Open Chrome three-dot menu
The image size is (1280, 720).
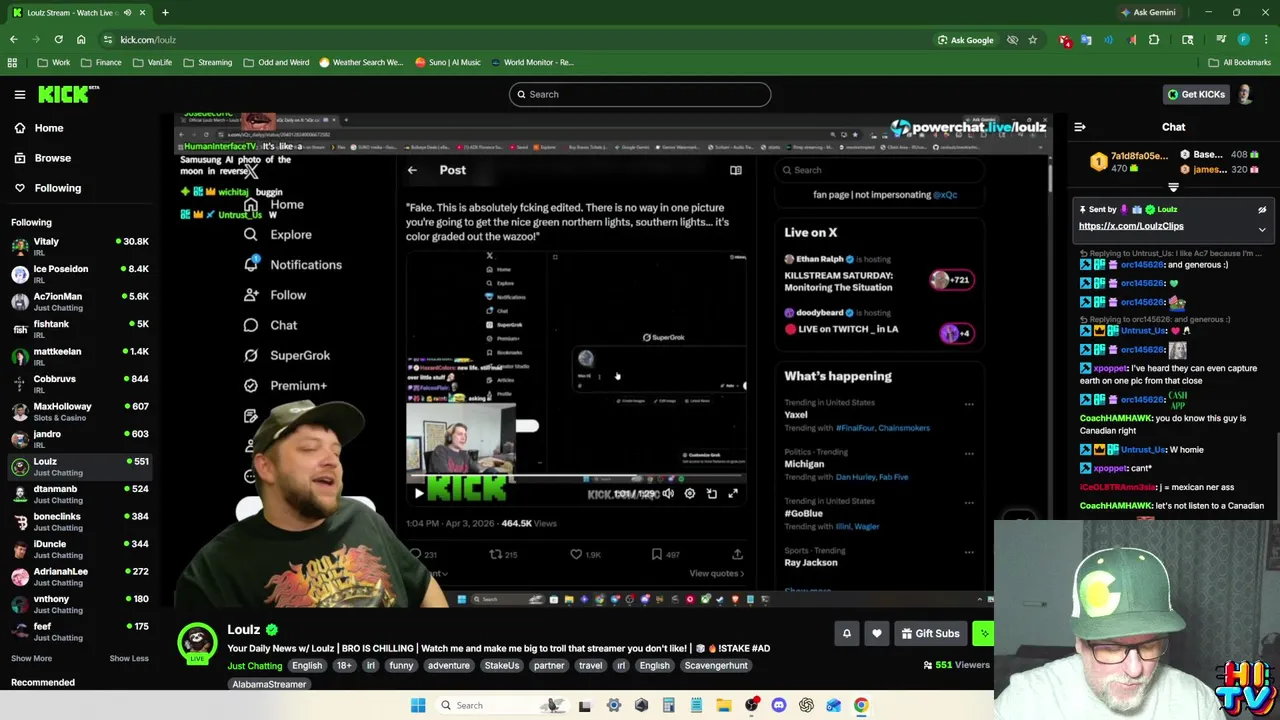coord(1264,40)
